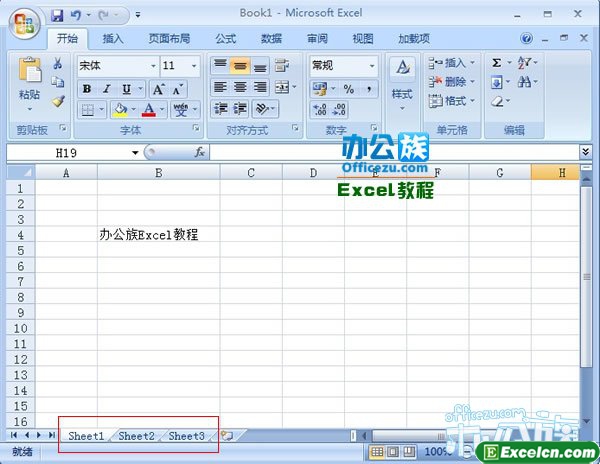The image size is (600, 464).
Task: Open the font size 11 dropdown
Action: (x=194, y=66)
